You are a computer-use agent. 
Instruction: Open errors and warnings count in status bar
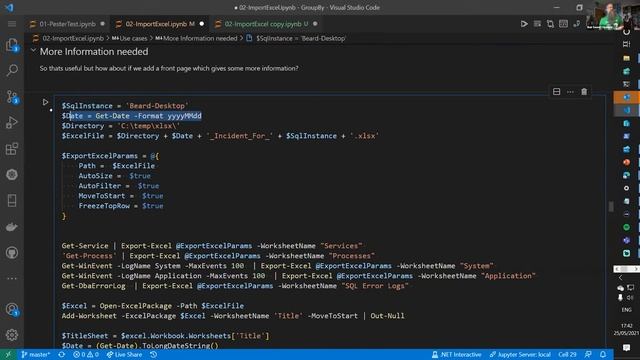pos(86,354)
